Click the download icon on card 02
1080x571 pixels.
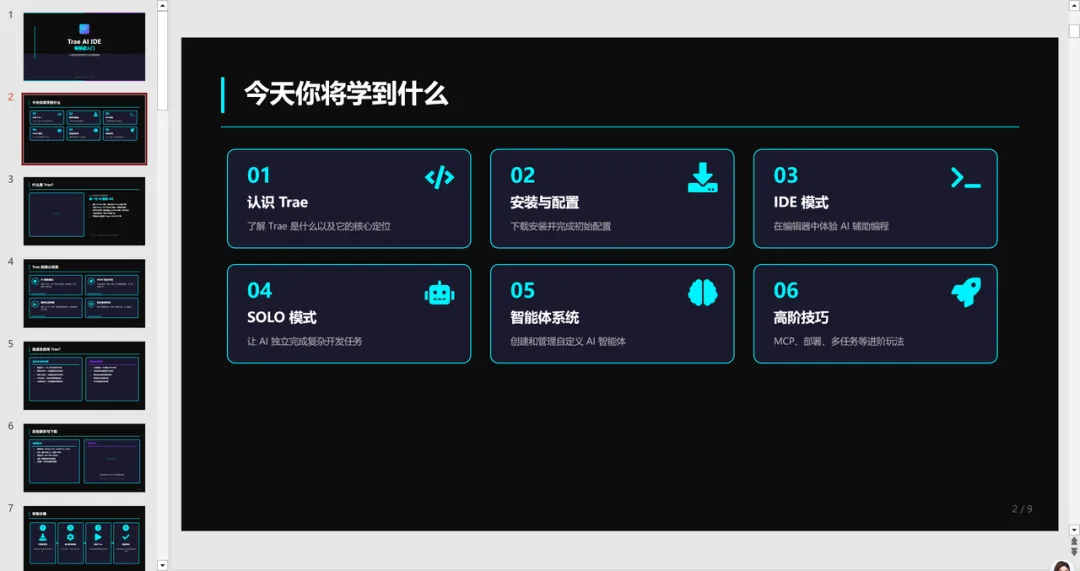(x=703, y=178)
